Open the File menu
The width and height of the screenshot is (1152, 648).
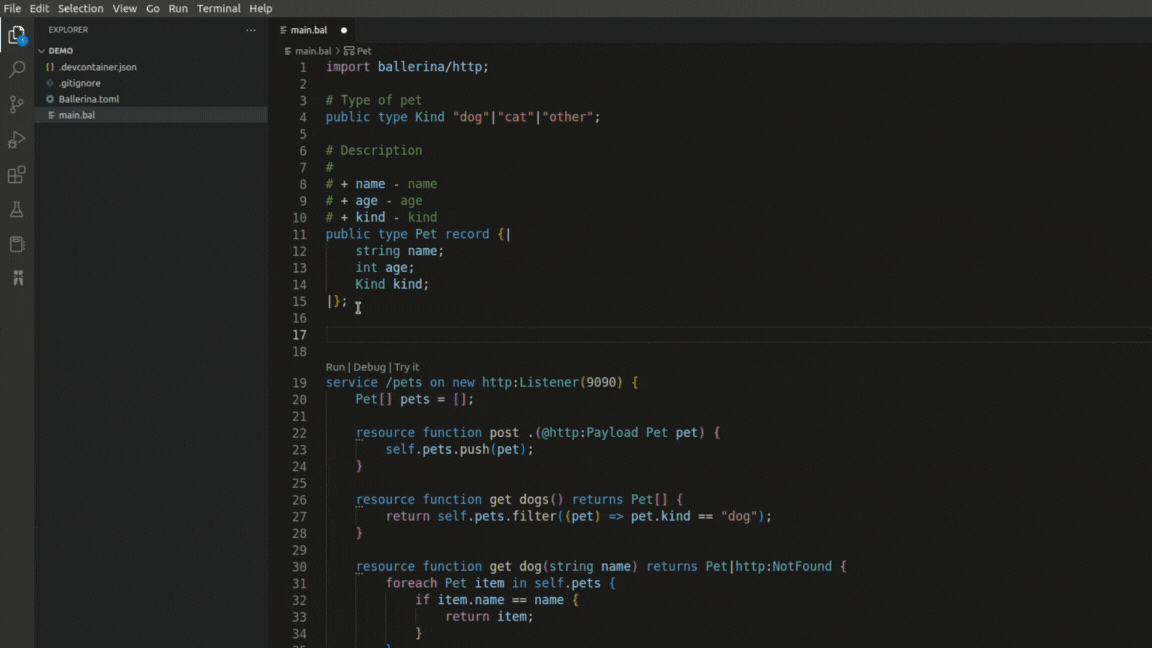coord(12,9)
